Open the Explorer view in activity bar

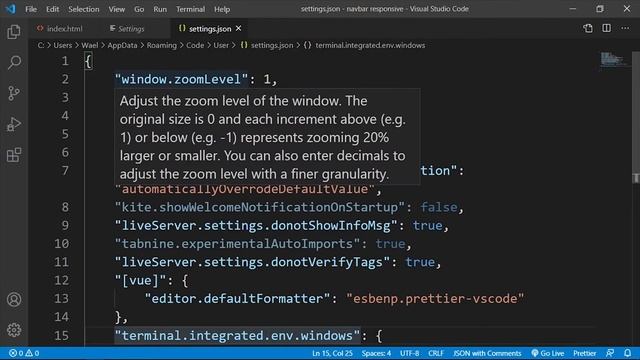coord(14,32)
